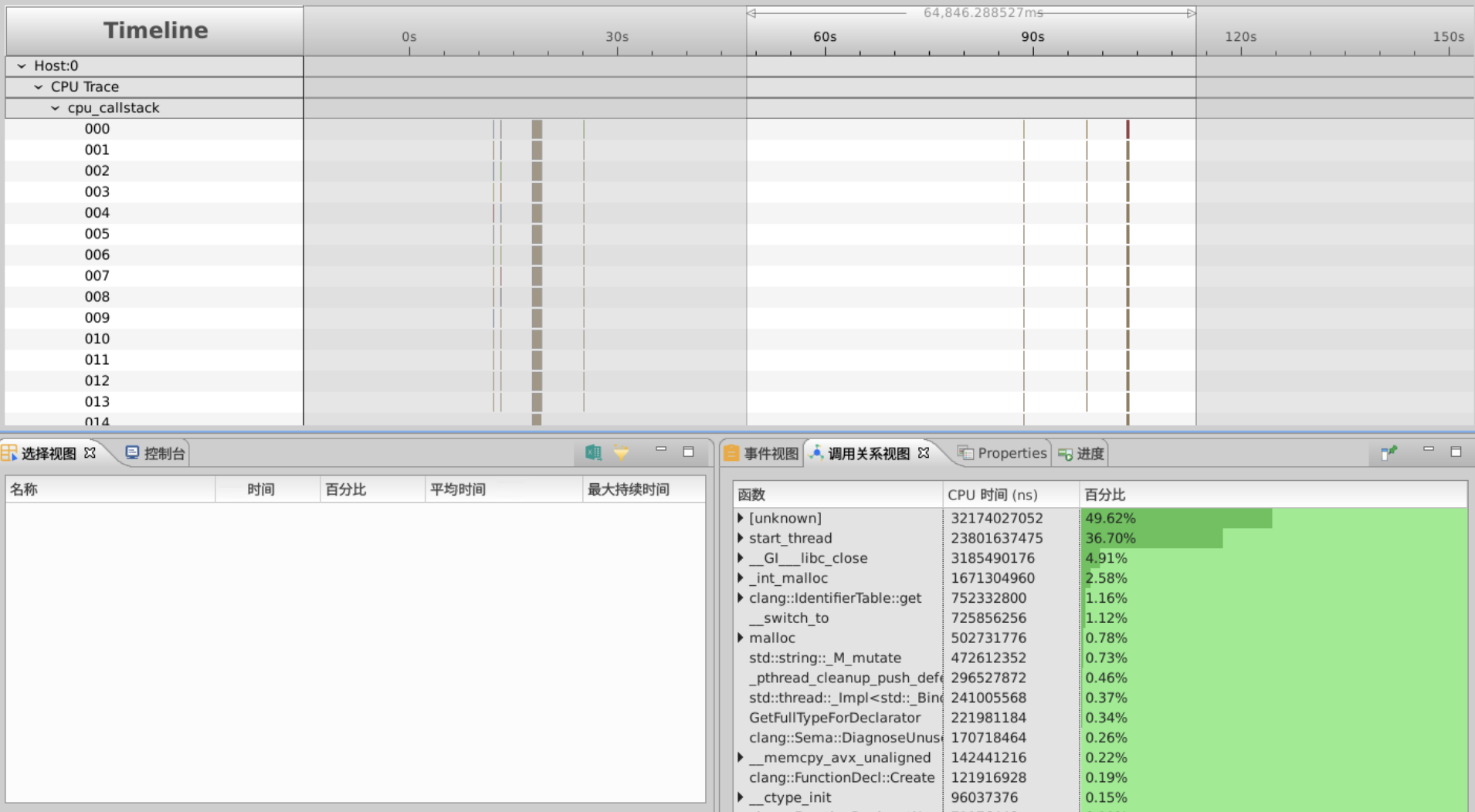
Task: Select callstack row 005
Action: pyautogui.click(x=97, y=234)
